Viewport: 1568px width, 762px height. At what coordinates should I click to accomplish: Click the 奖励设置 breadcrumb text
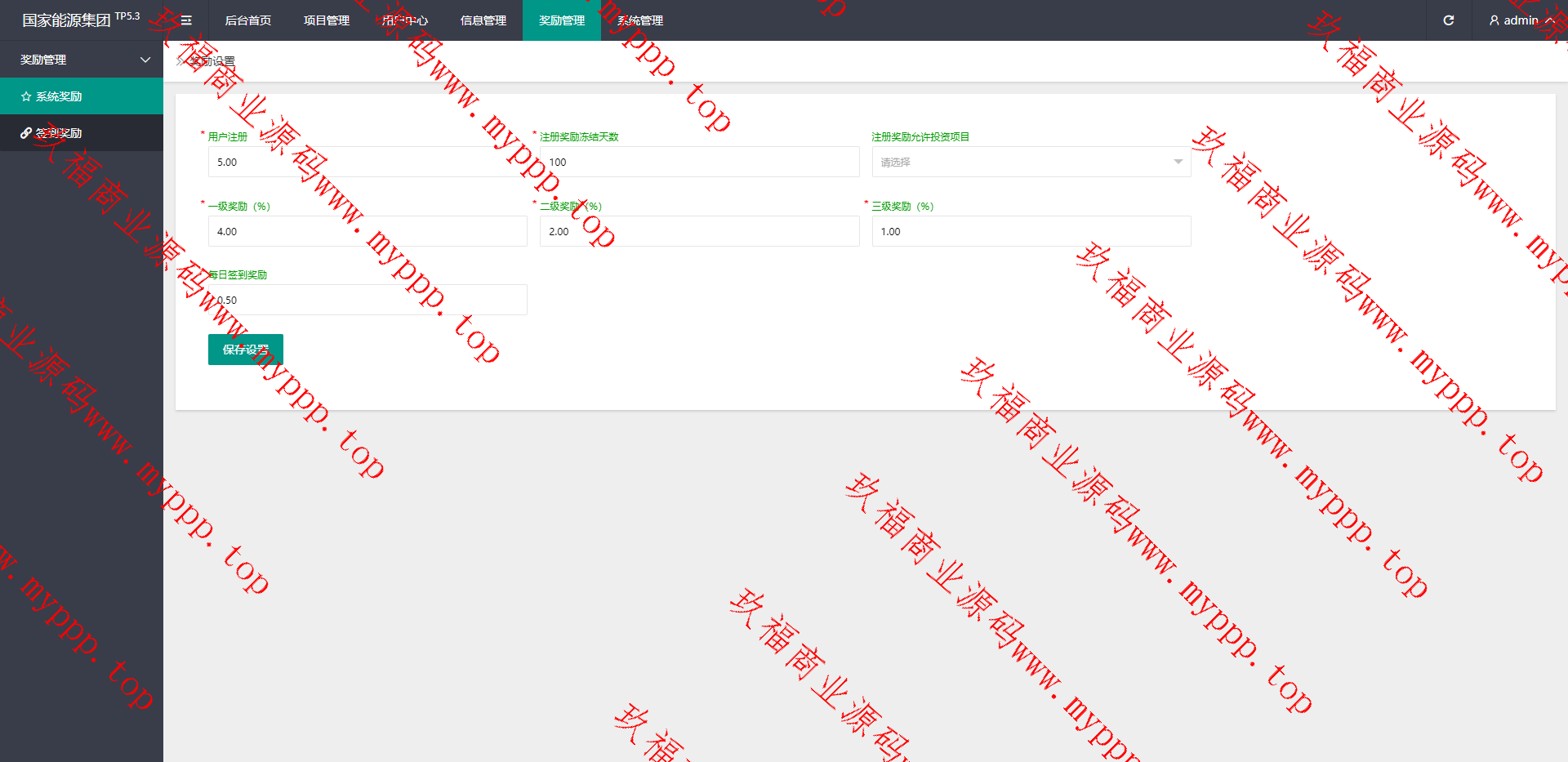212,61
